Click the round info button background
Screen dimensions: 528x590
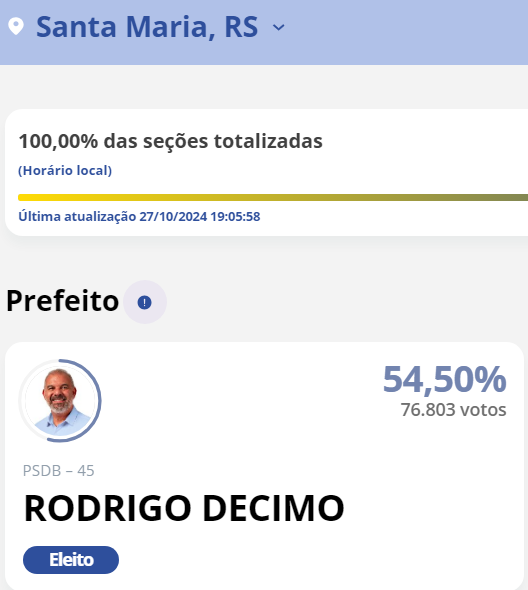click(x=145, y=302)
